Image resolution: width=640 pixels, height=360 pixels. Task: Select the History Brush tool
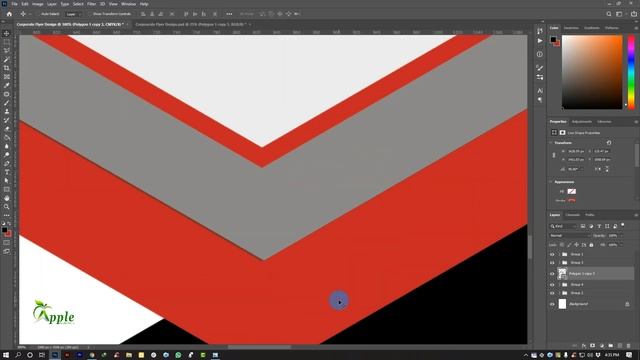7,120
